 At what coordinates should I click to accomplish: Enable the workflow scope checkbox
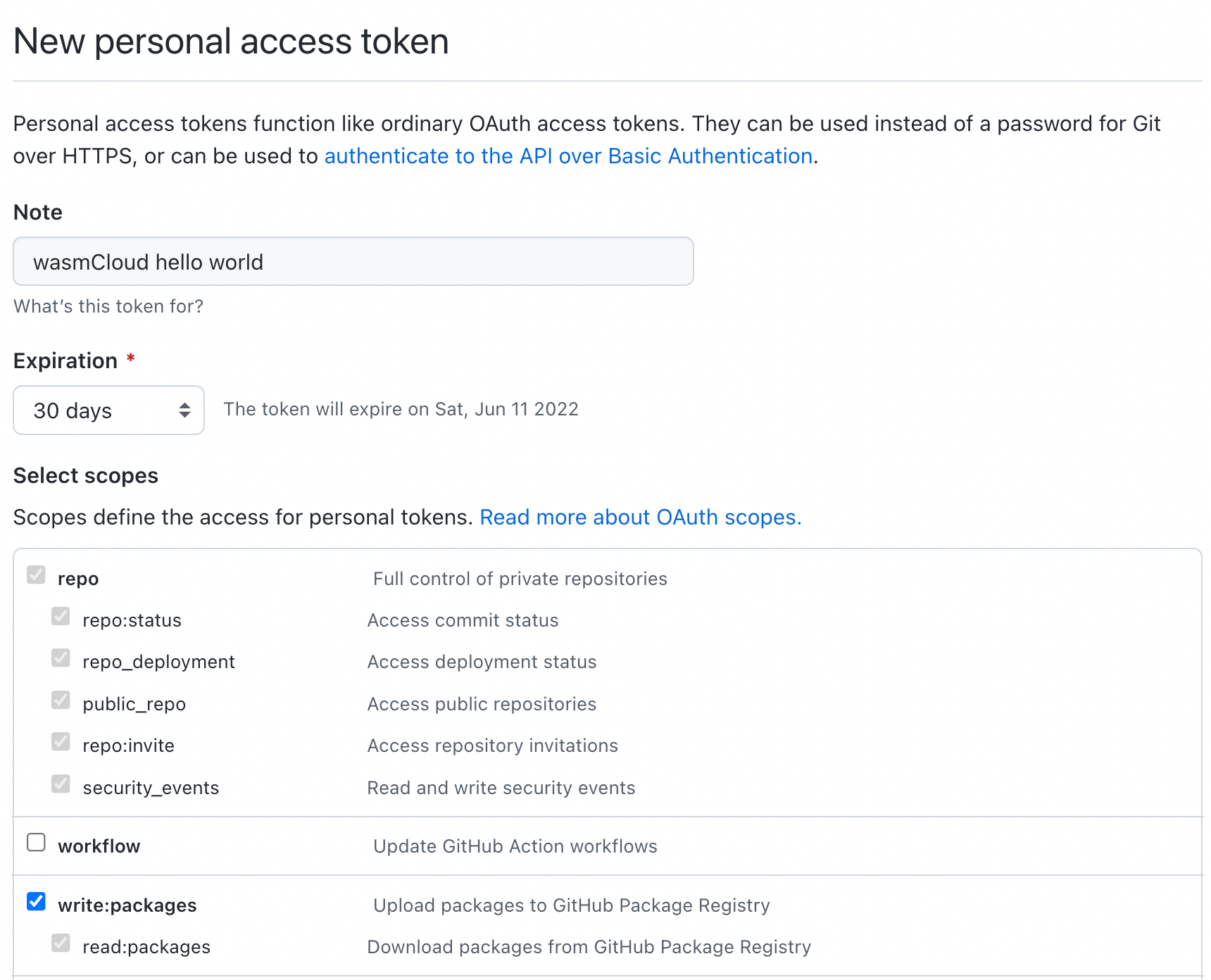36,843
